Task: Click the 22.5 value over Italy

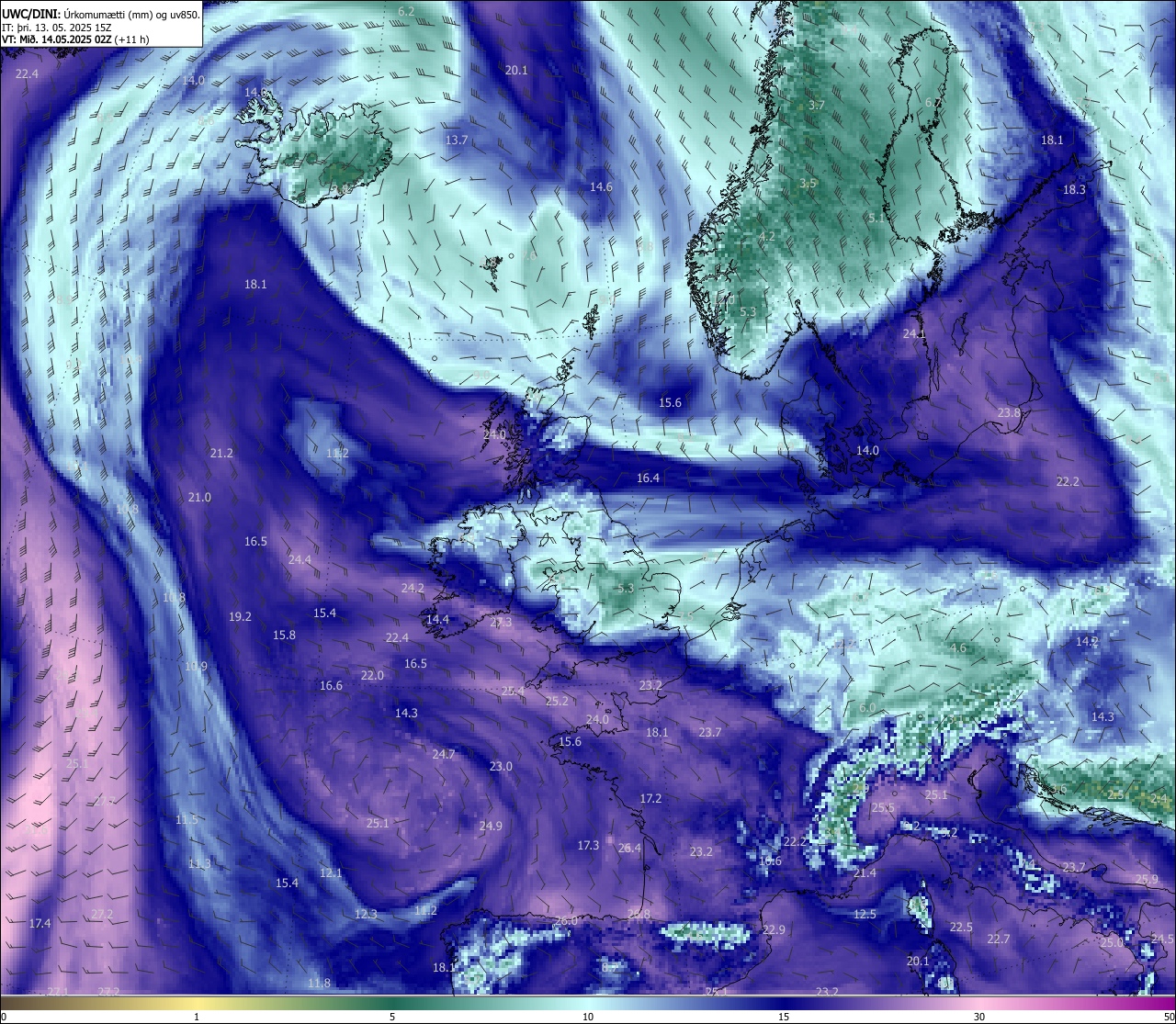Action: point(961,927)
